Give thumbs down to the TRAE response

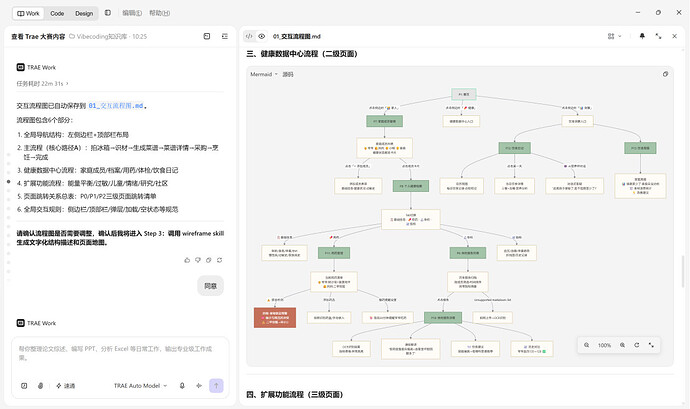point(198,260)
